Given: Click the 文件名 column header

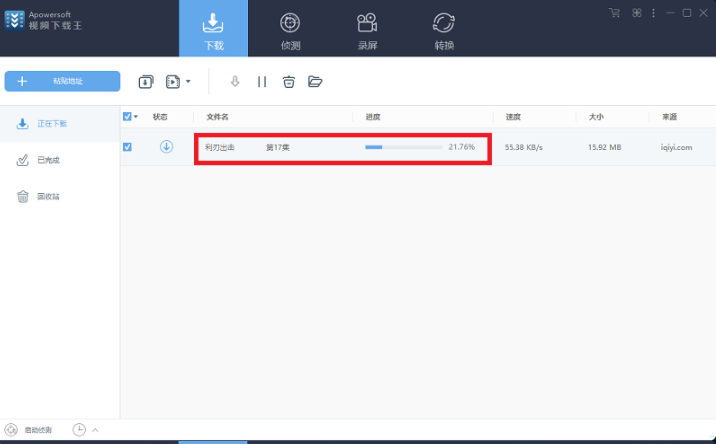Looking at the screenshot, I should click(217, 117).
